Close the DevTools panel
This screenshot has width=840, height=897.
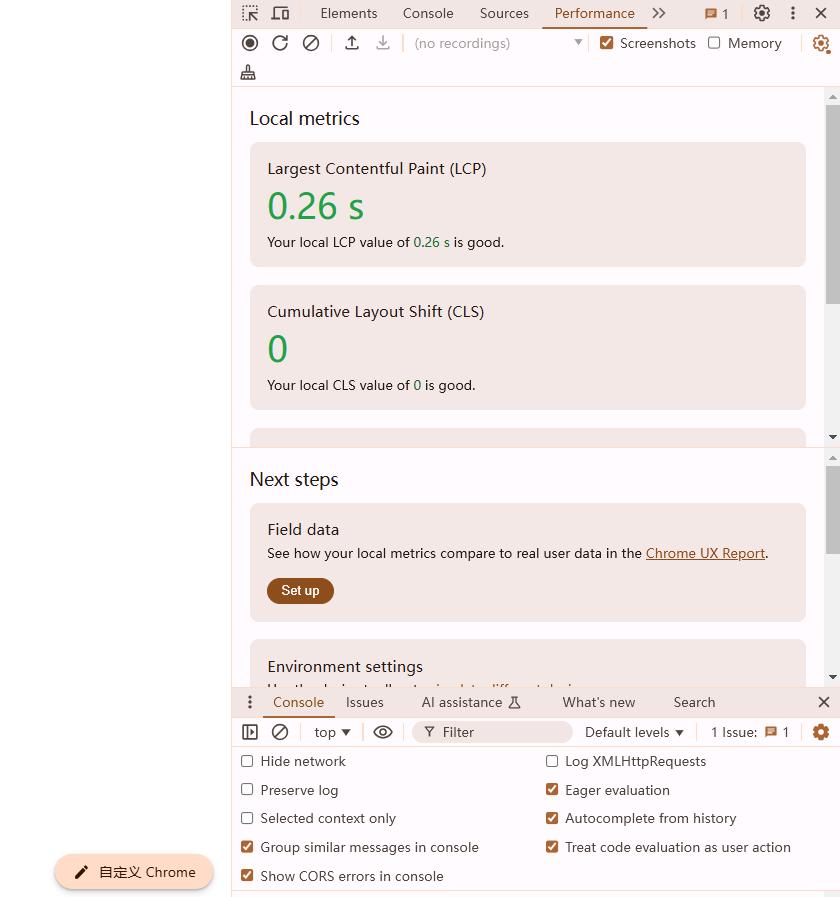tap(821, 13)
